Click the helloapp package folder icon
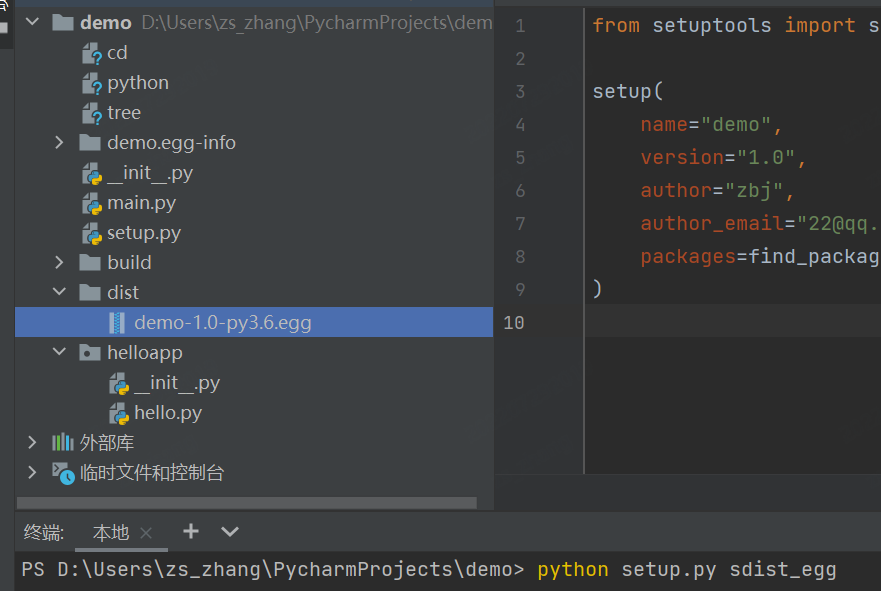The image size is (881, 591). point(90,353)
